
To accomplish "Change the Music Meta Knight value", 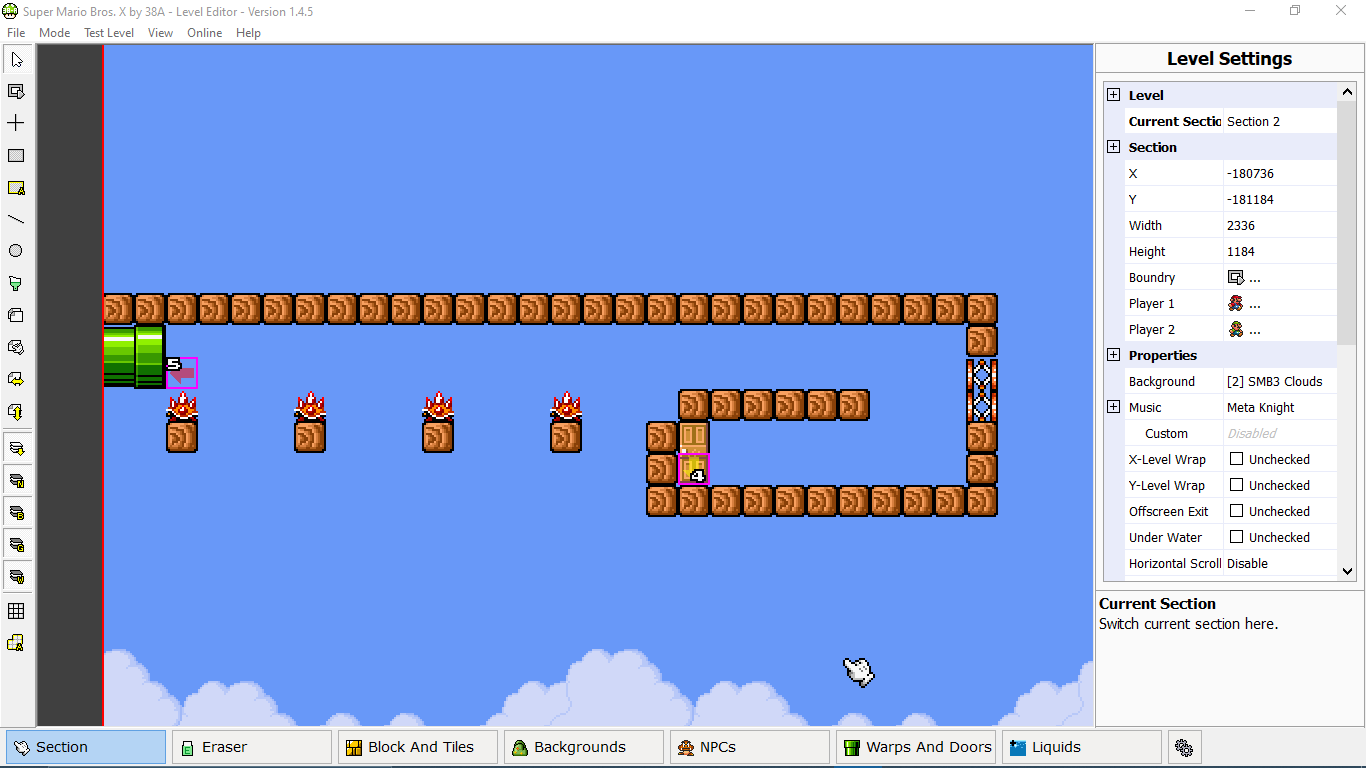I will [x=1280, y=407].
